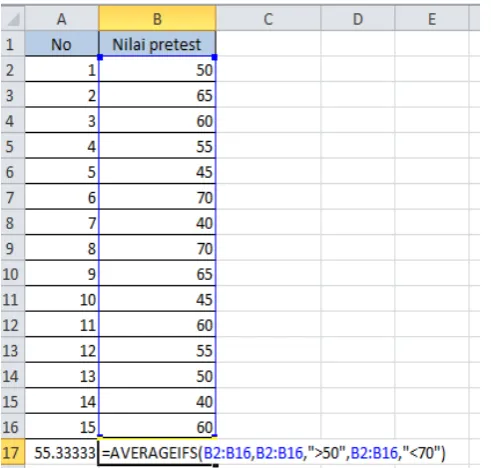Click the Select All corner triangle
491x468 pixels.
coord(13,19)
